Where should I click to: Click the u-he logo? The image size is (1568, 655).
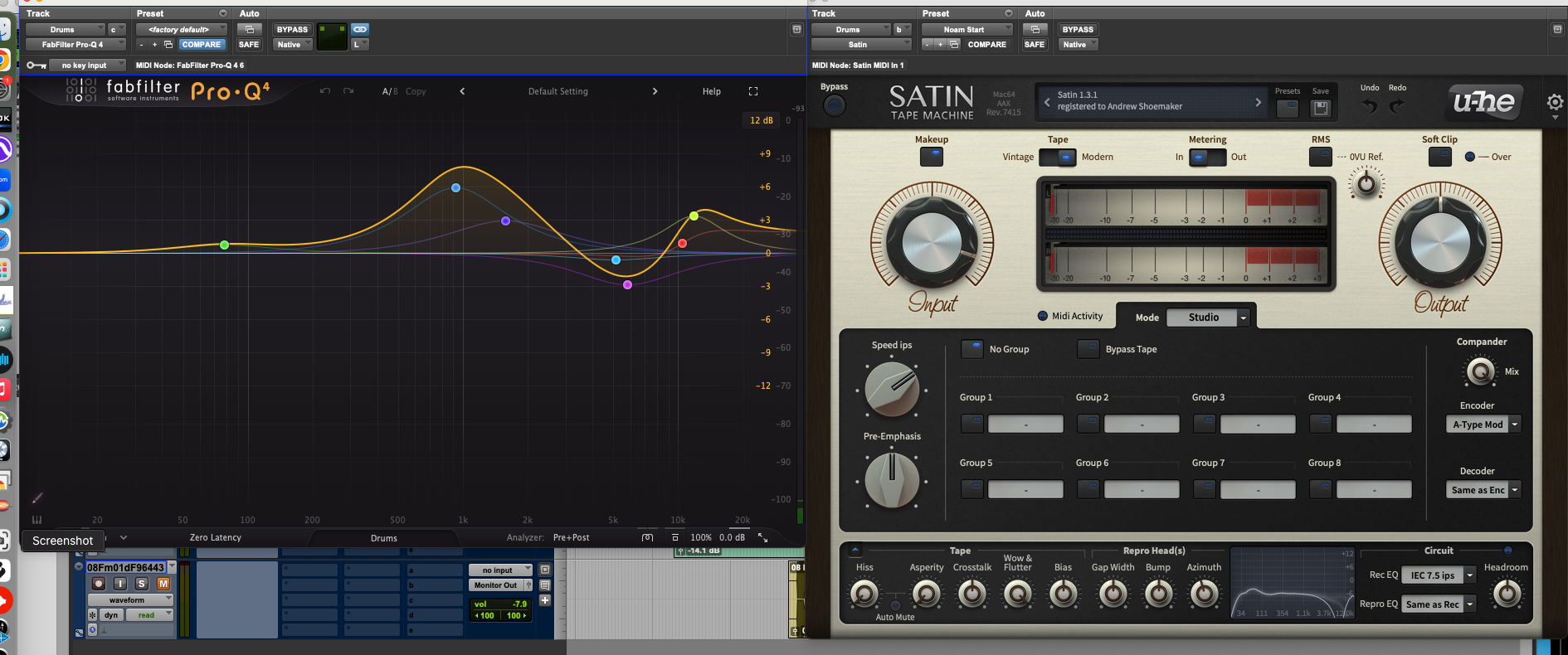pos(1484,102)
